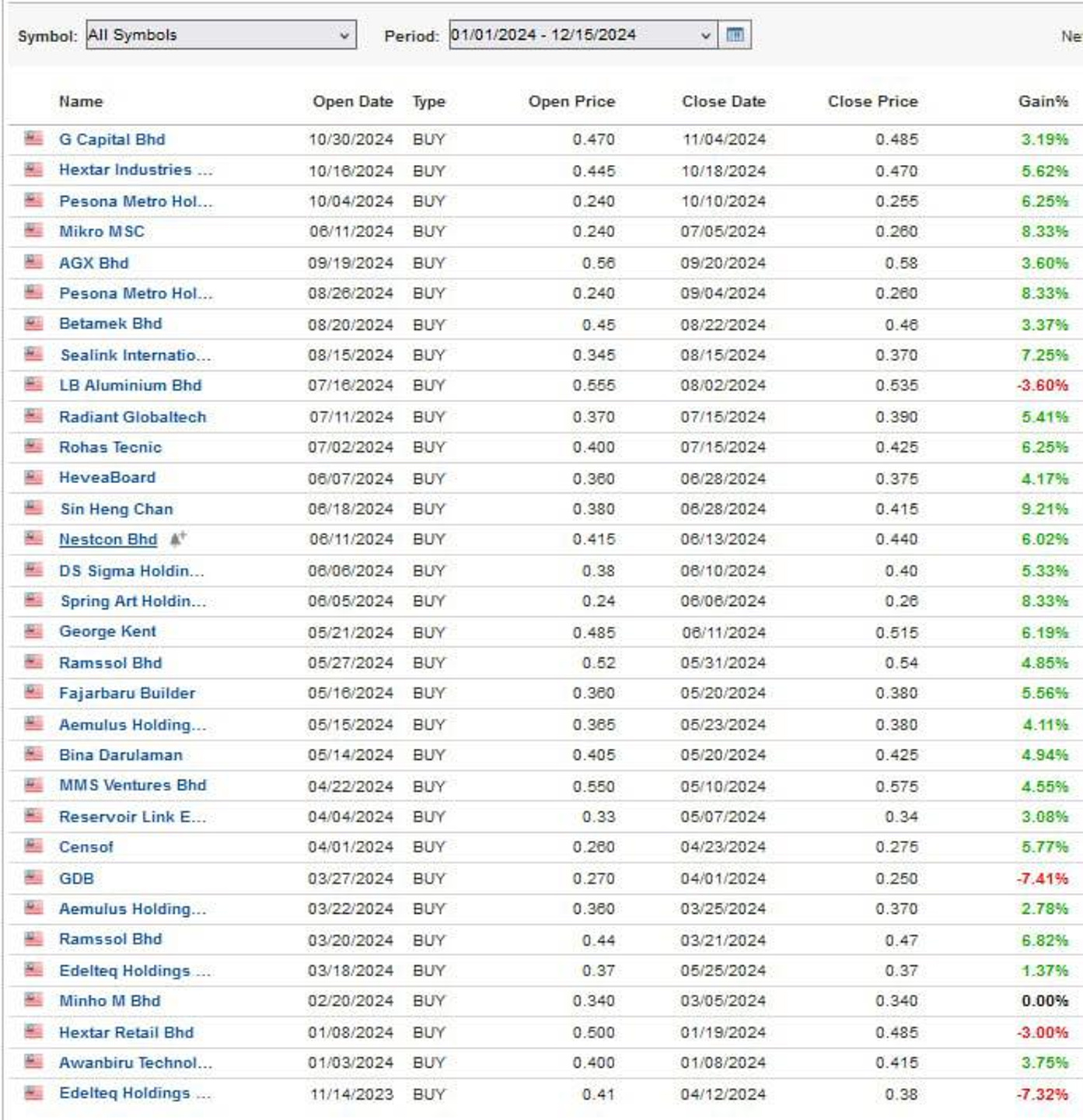Image resolution: width=1083 pixels, height=1120 pixels.
Task: Click the flag icon for Reservoir Link E...
Action: pyautogui.click(x=33, y=817)
